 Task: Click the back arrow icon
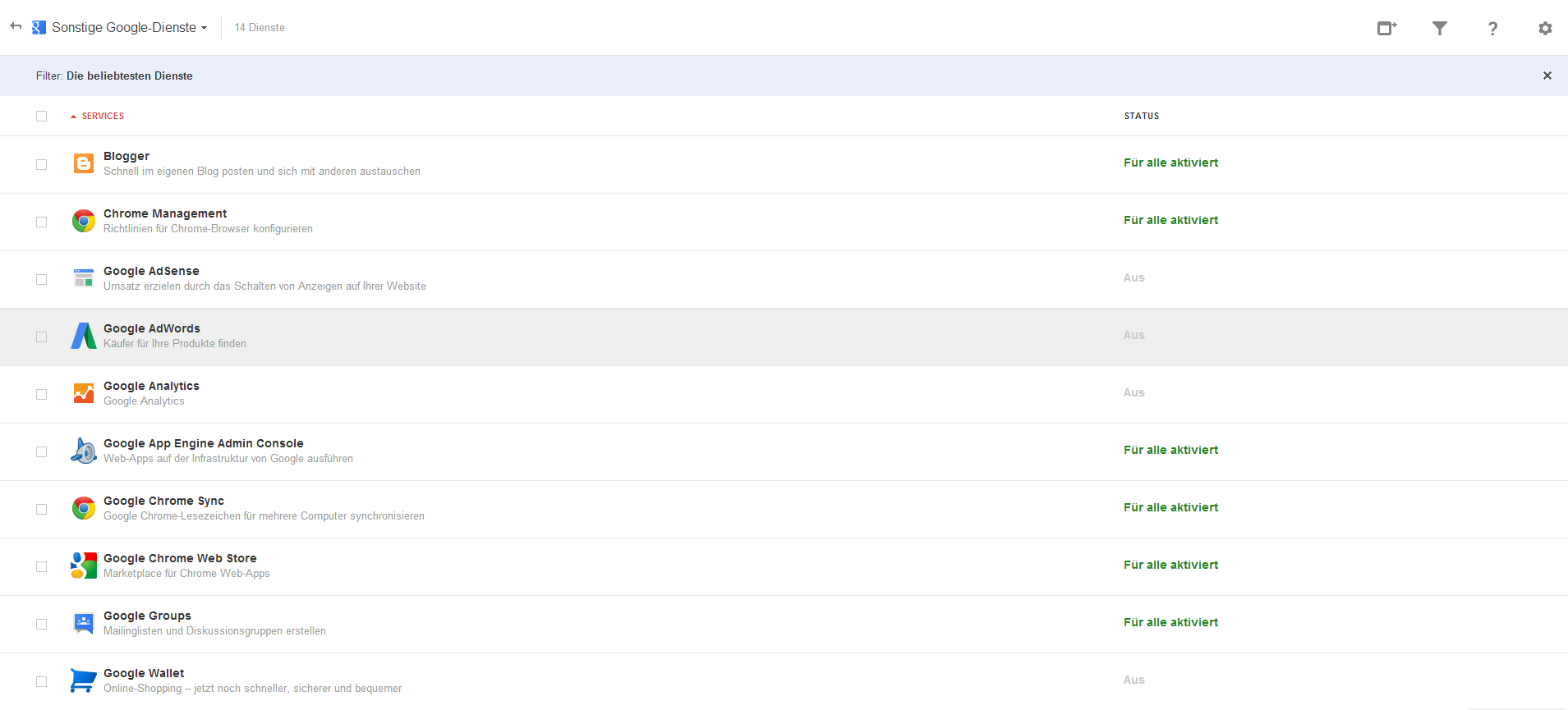[x=16, y=26]
